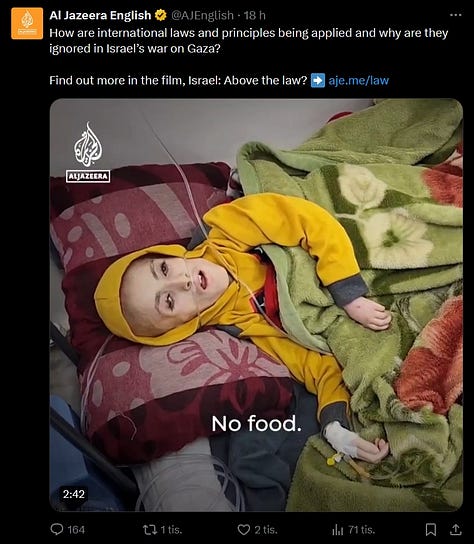
Task: Click the Al Jazeera watermark logo in video
Action: (x=88, y=152)
